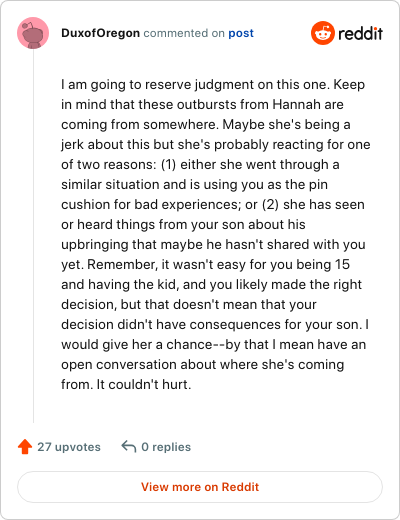Image resolution: width=400 pixels, height=520 pixels.
Task: Click the orange upvote arrow icon
Action: [25, 447]
